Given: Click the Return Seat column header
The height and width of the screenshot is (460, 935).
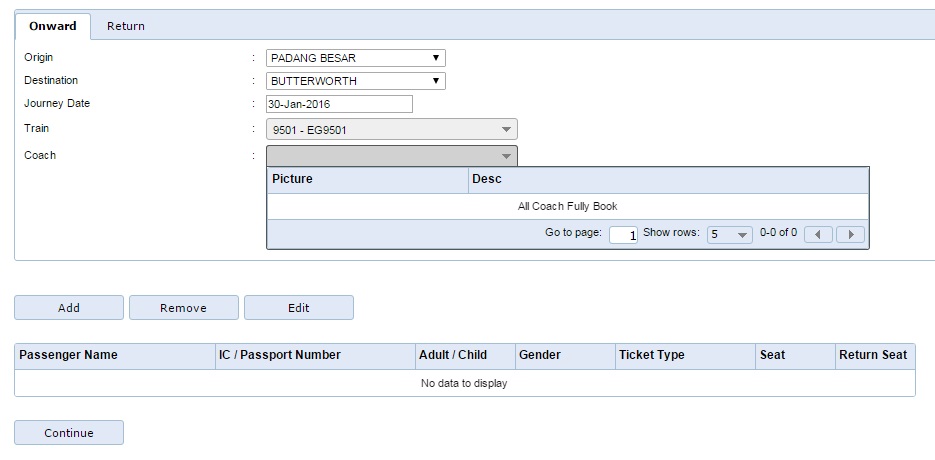Looking at the screenshot, I should click(x=874, y=355).
